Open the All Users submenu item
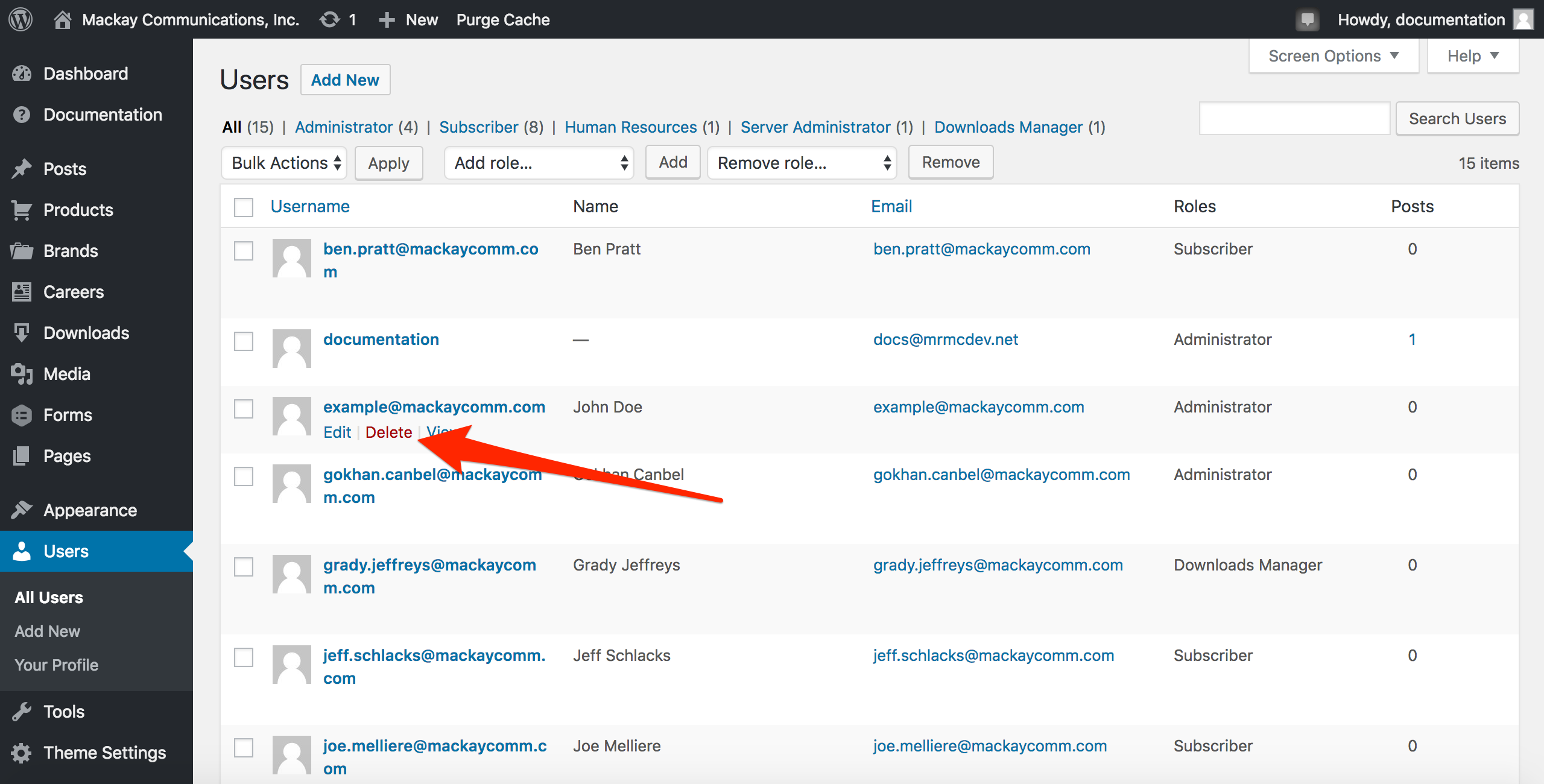Image resolution: width=1544 pixels, height=784 pixels. [x=49, y=598]
